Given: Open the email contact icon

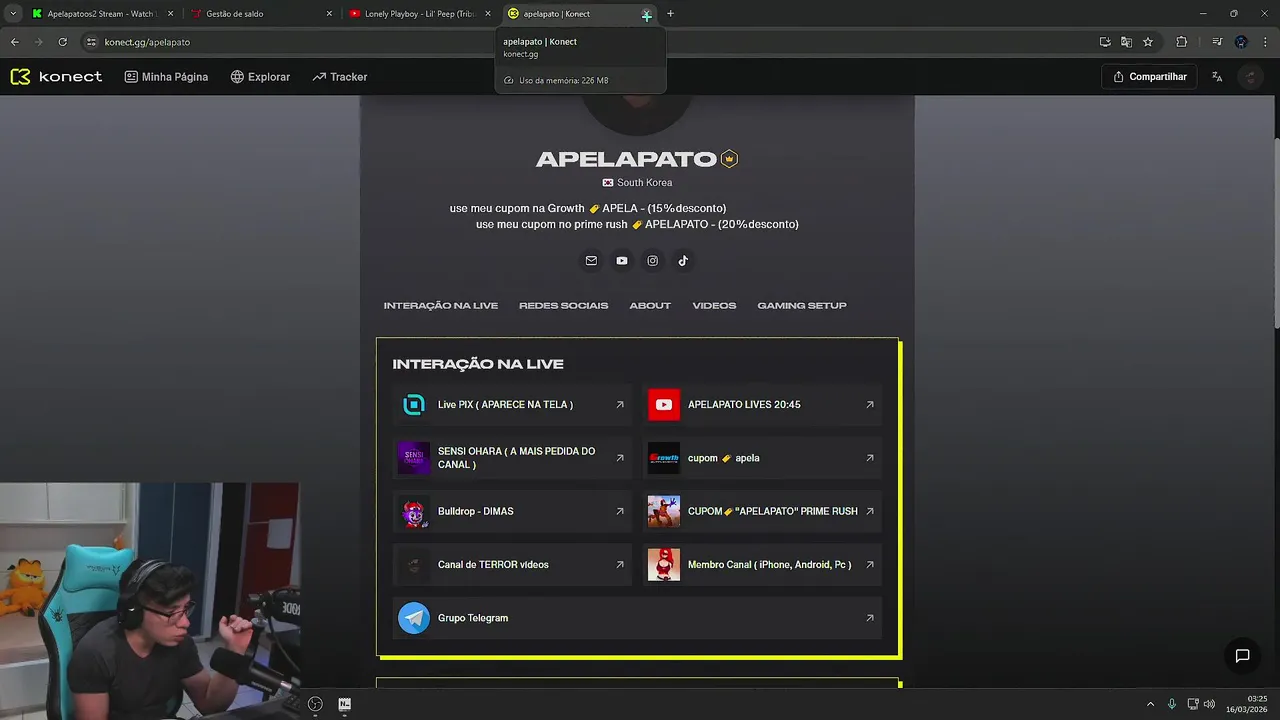Looking at the screenshot, I should [591, 261].
